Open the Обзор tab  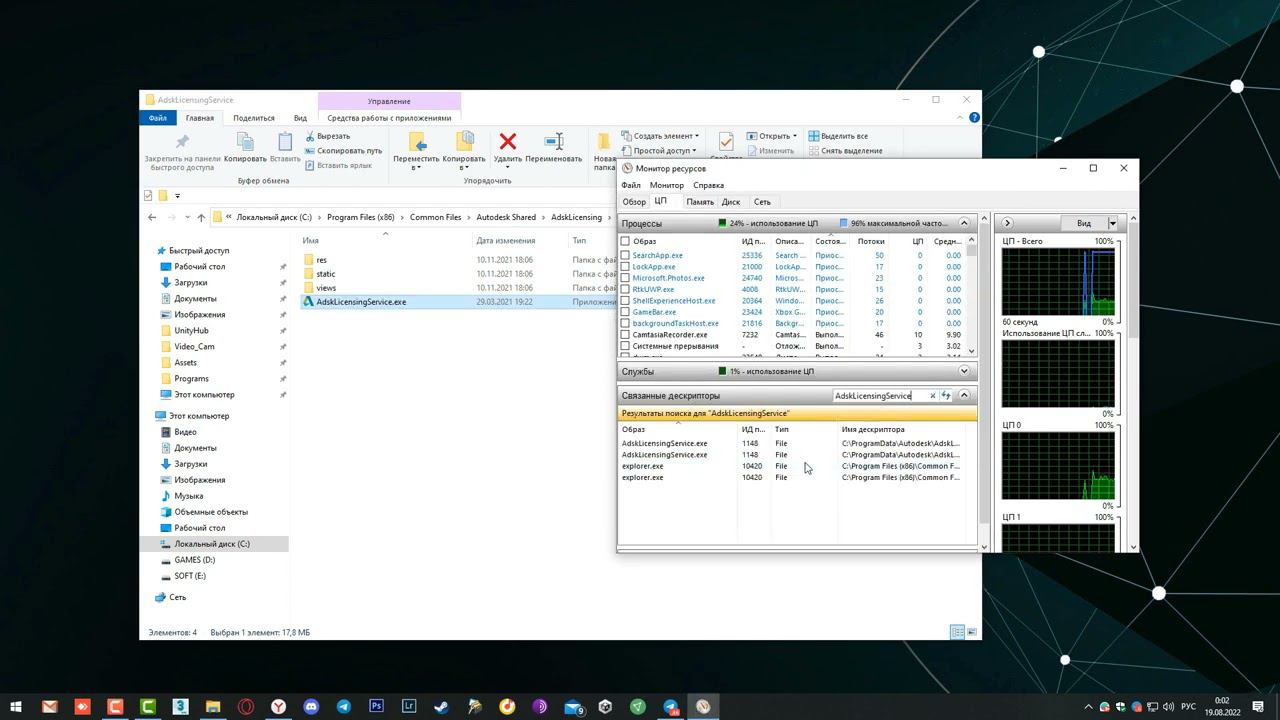point(634,202)
